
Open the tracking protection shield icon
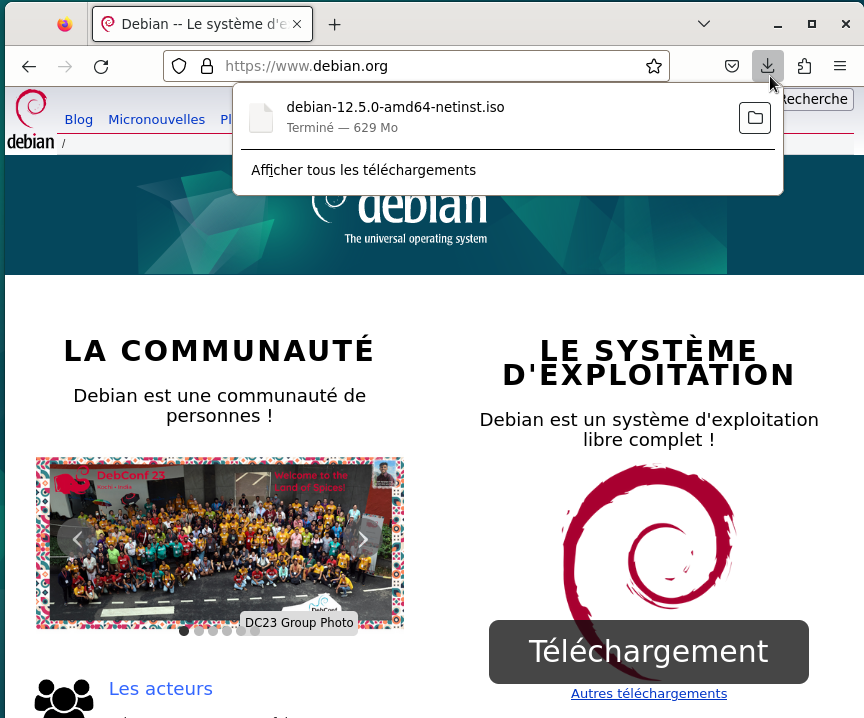coord(179,66)
